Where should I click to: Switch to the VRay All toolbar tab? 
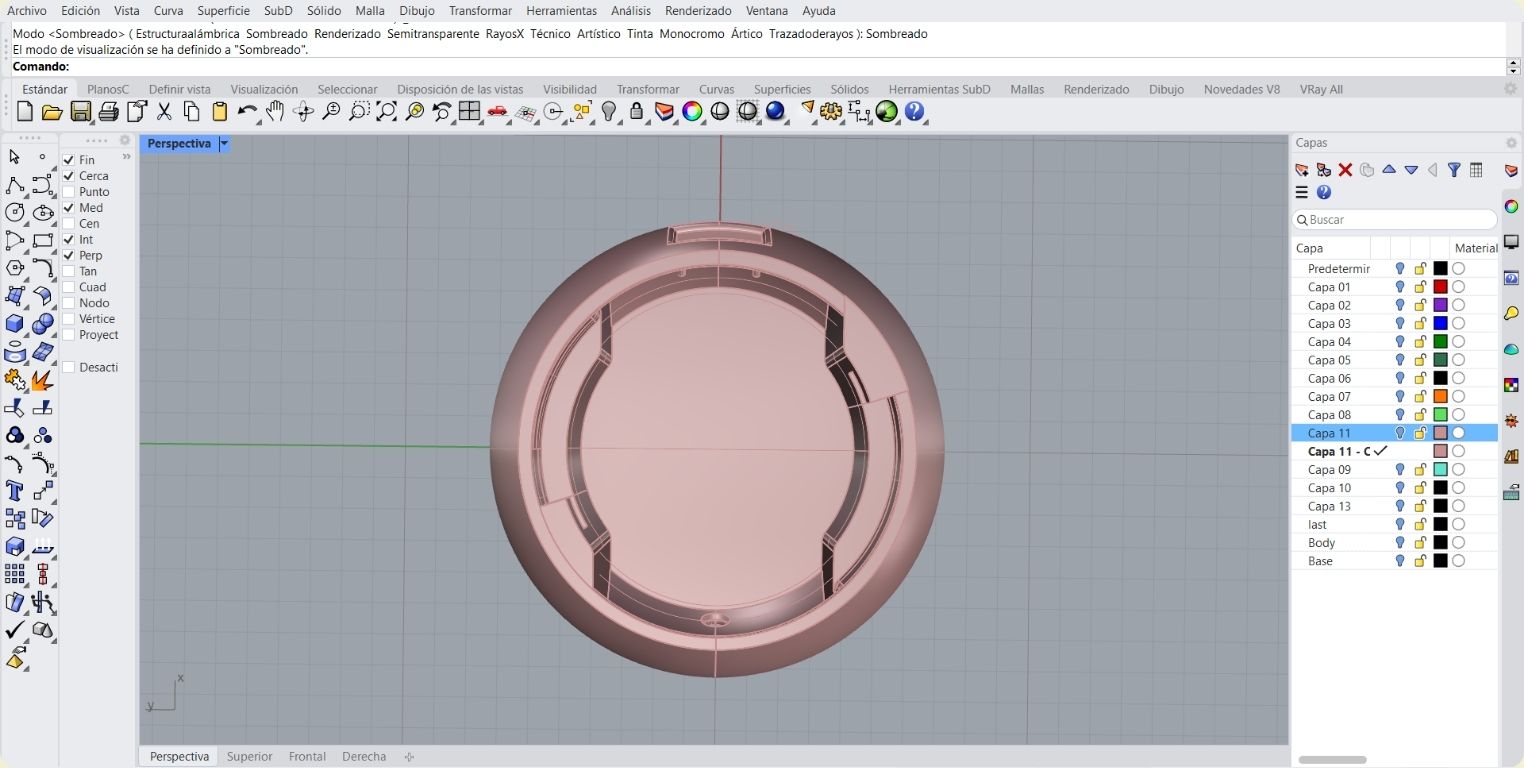coord(1321,89)
